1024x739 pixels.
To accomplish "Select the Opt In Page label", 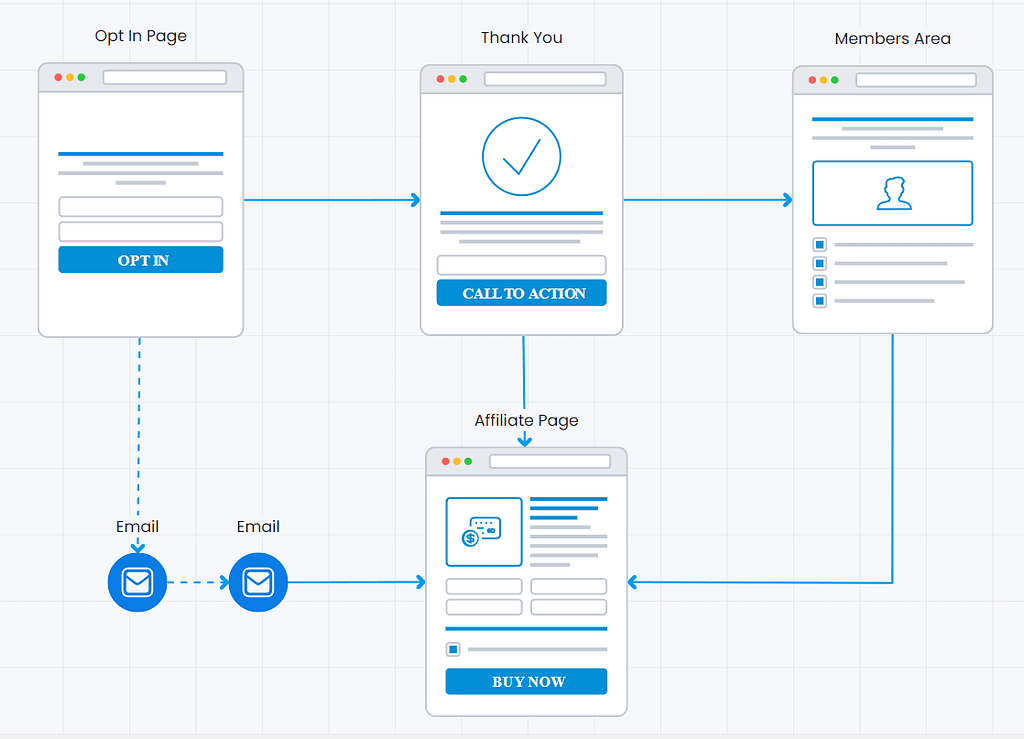I will click(140, 36).
